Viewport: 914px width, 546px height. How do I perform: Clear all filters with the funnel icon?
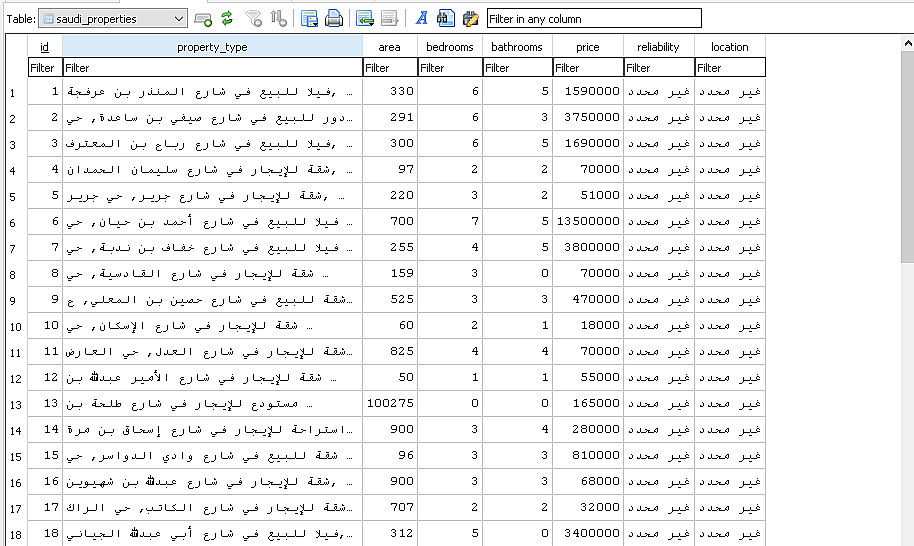coord(254,19)
